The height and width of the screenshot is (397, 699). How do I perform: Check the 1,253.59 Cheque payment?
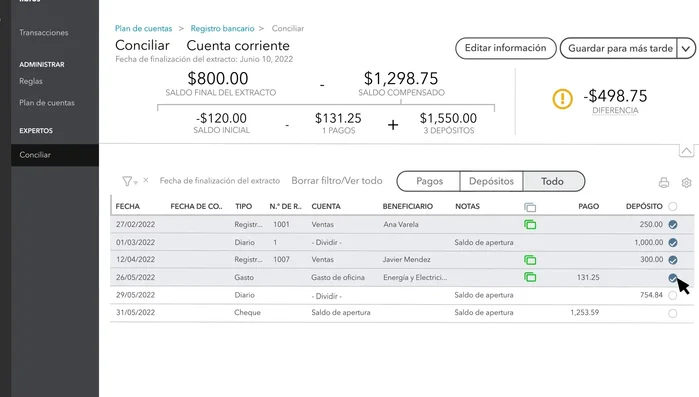[673, 313]
